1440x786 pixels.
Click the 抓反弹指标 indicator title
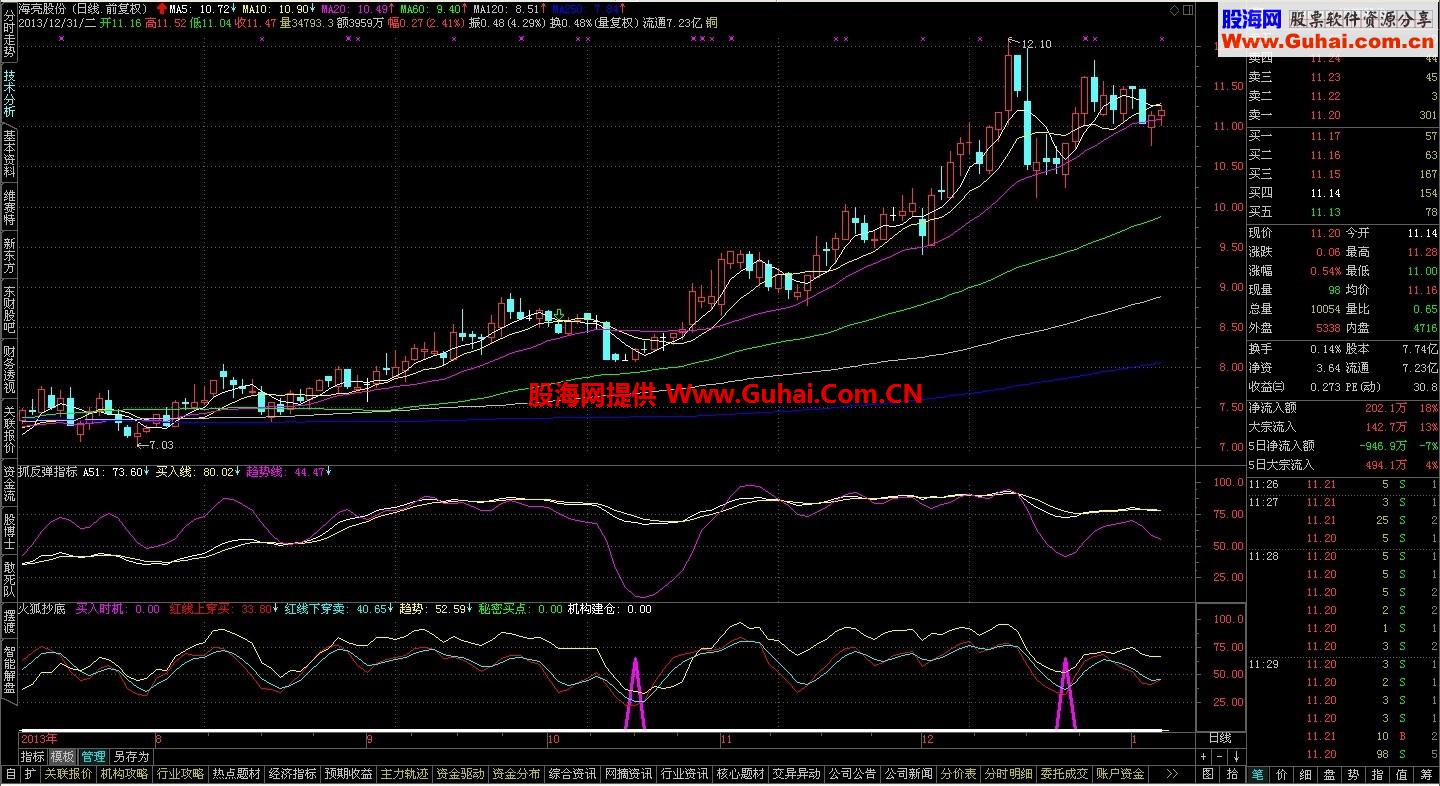point(48,472)
